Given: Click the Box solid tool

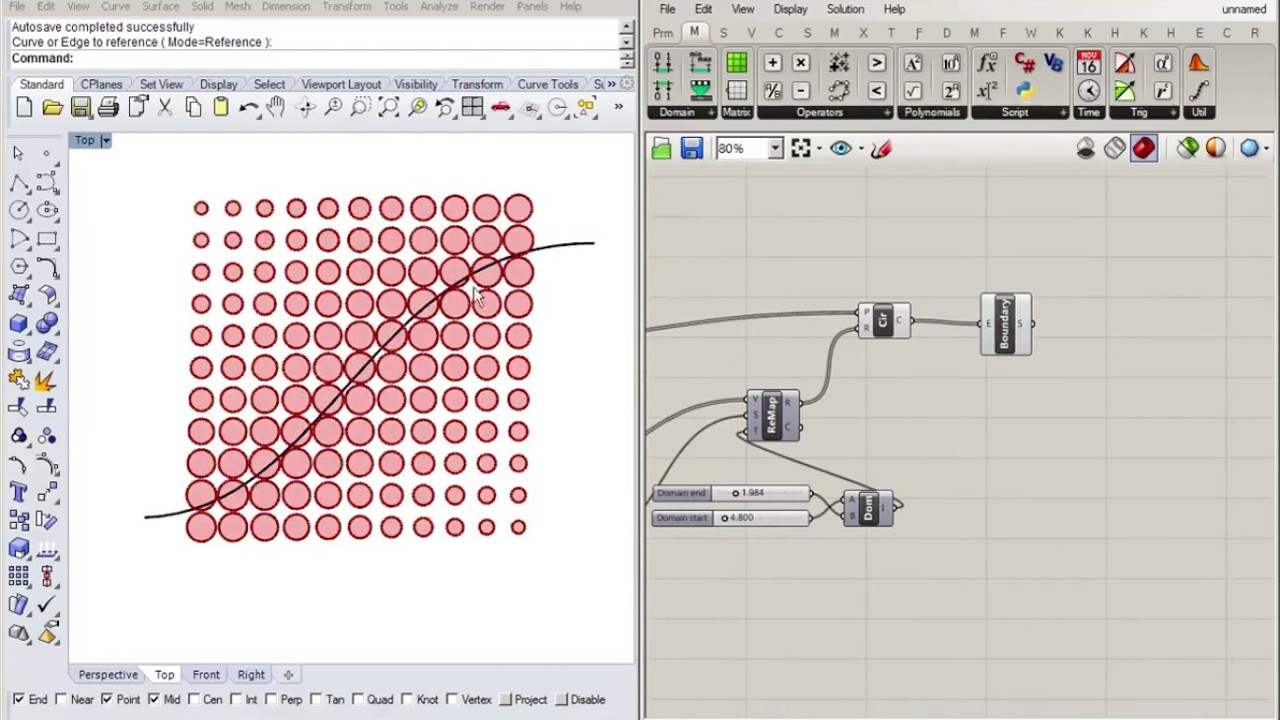Looking at the screenshot, I should (19, 323).
